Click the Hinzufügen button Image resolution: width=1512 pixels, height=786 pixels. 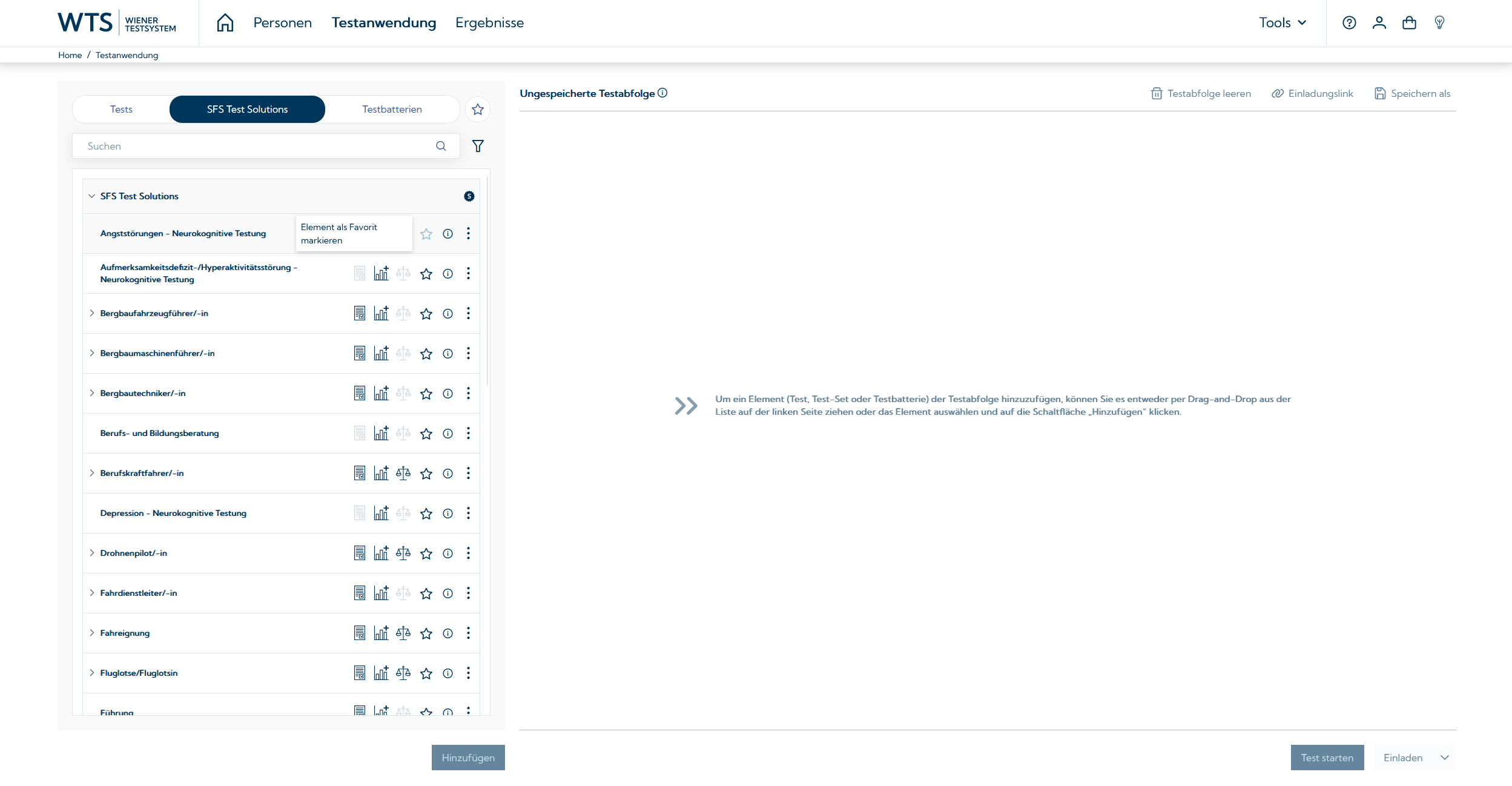click(468, 758)
